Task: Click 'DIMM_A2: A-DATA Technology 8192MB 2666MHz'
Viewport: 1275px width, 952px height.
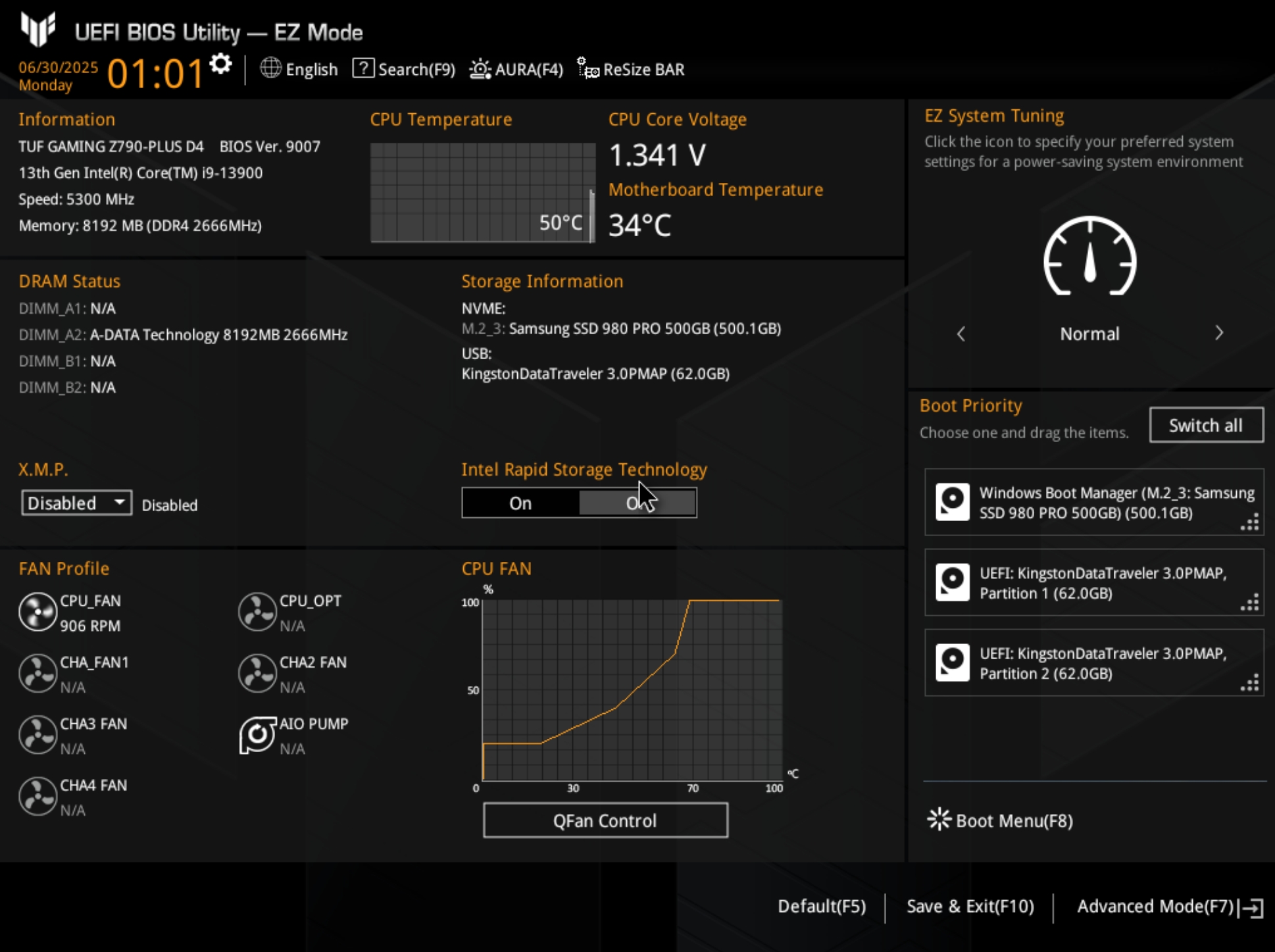Action: pyautogui.click(x=183, y=335)
